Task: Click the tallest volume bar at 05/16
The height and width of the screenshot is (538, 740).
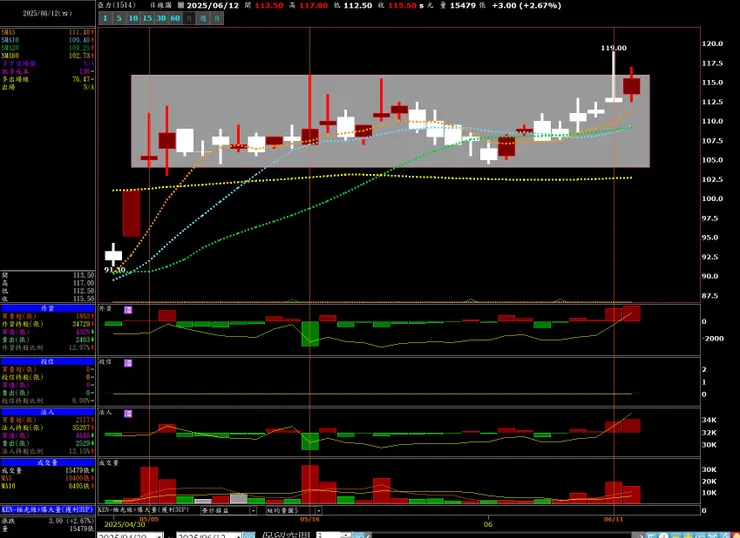Action: click(310, 484)
